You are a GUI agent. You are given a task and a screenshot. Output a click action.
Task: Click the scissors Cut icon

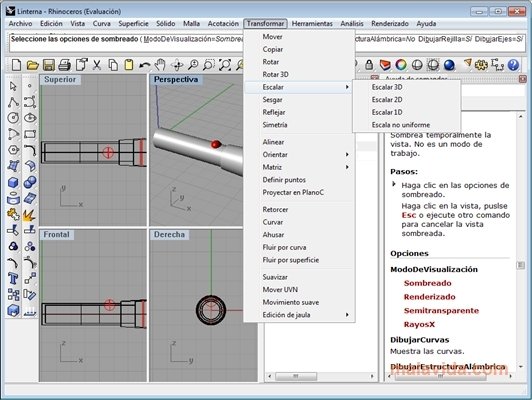[97, 64]
